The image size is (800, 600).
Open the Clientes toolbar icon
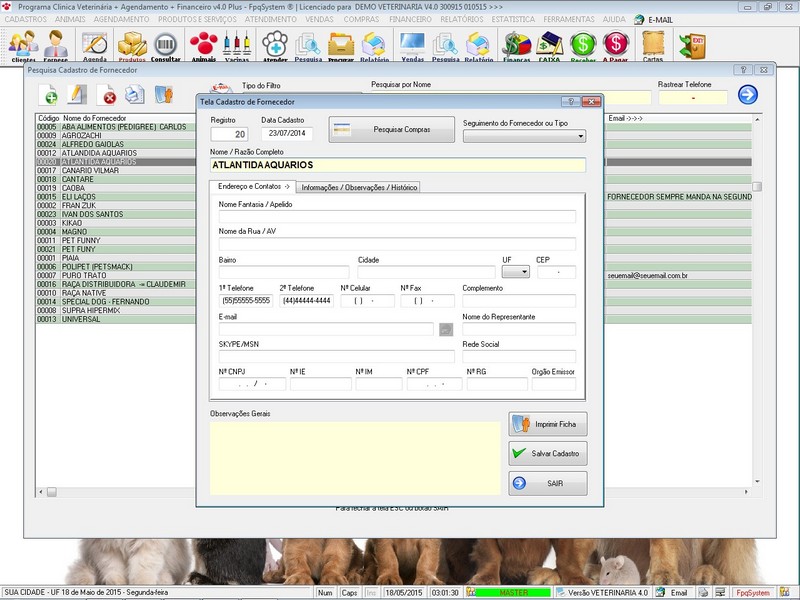pyautogui.click(x=22, y=45)
